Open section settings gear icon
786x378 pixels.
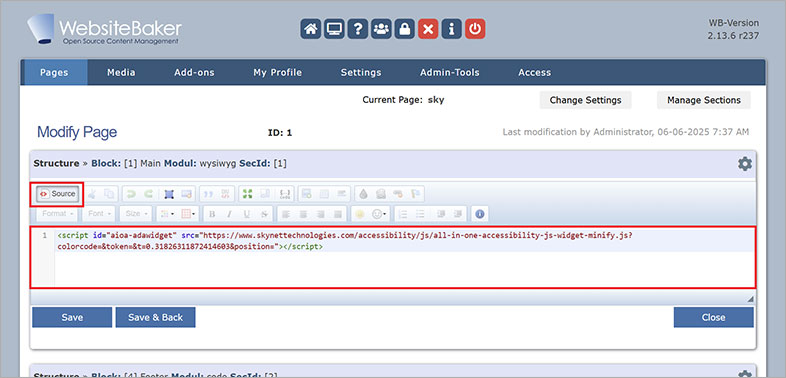click(x=745, y=163)
